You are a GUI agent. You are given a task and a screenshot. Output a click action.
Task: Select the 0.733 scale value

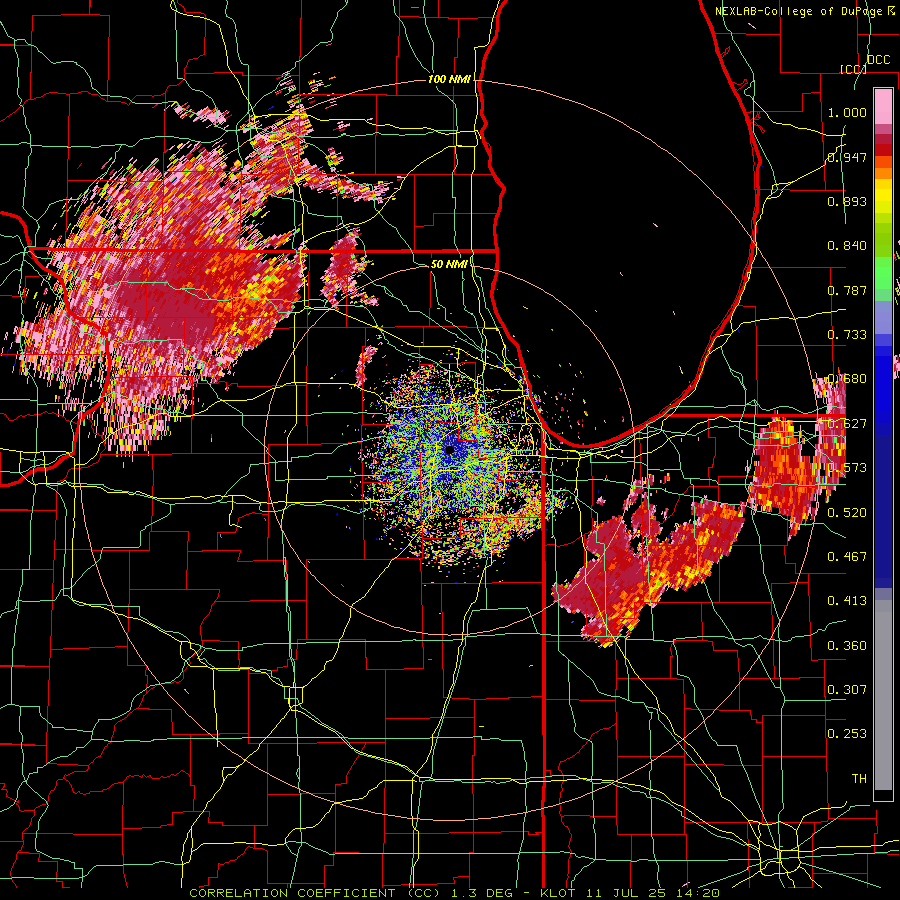click(847, 335)
